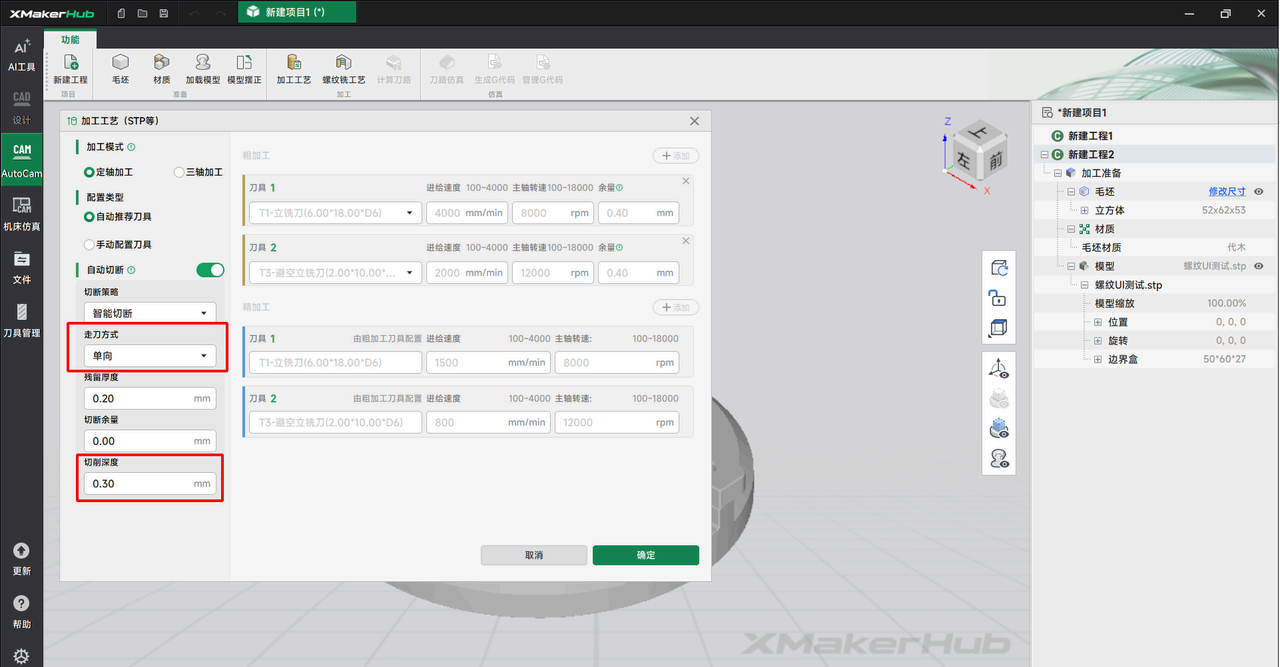Close the 加工工艺 dialog
The width and height of the screenshot is (1280, 667).
click(x=694, y=121)
